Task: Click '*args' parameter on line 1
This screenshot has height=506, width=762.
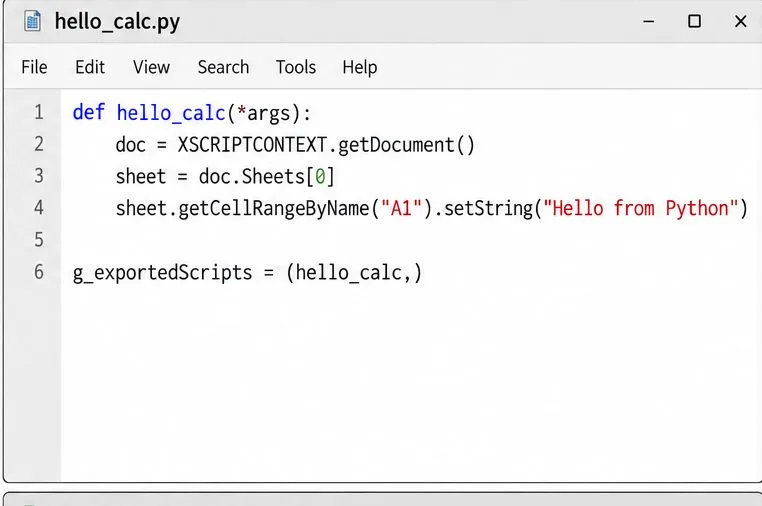Action: (x=263, y=113)
